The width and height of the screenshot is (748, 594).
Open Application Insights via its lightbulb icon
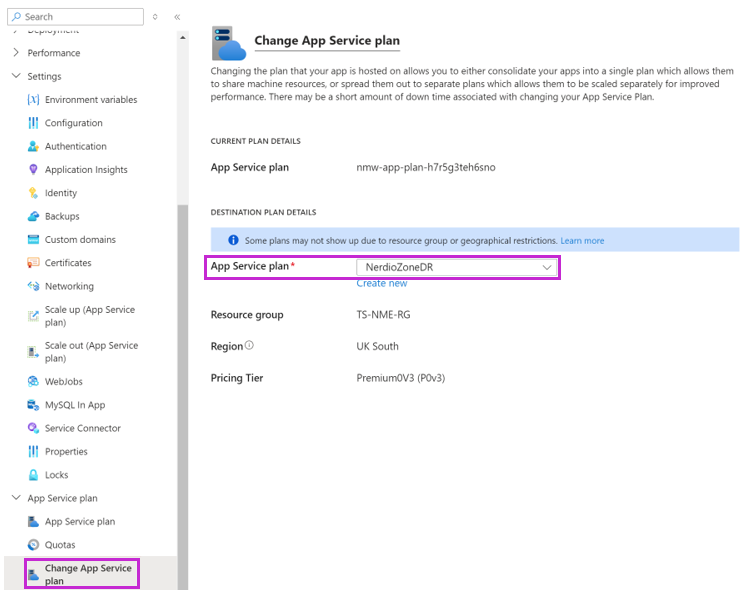[33, 170]
